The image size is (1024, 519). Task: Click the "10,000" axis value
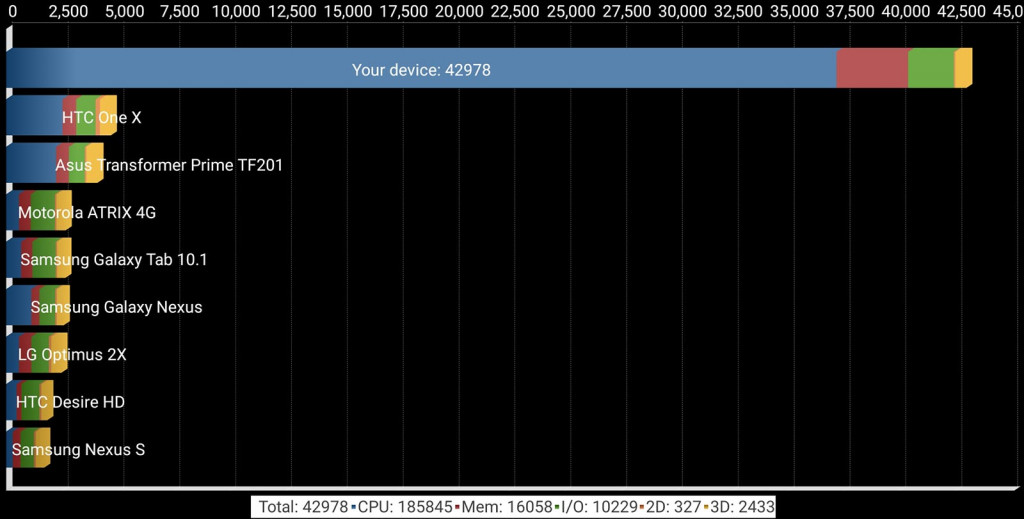pyautogui.click(x=236, y=11)
